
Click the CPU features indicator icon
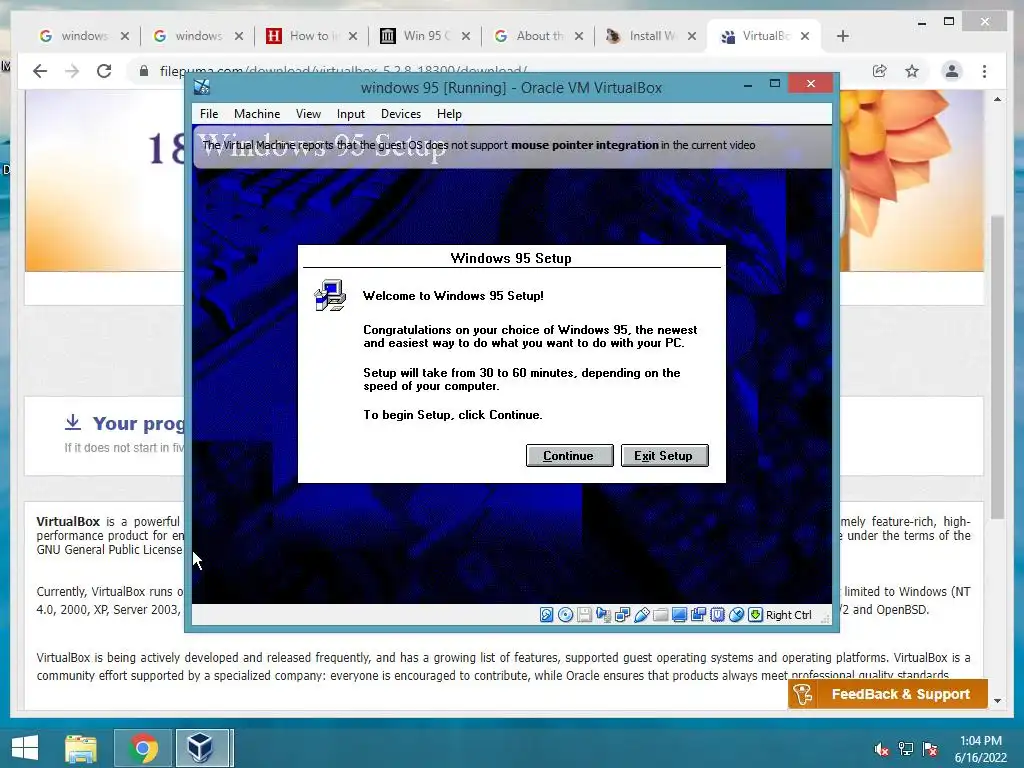point(717,615)
